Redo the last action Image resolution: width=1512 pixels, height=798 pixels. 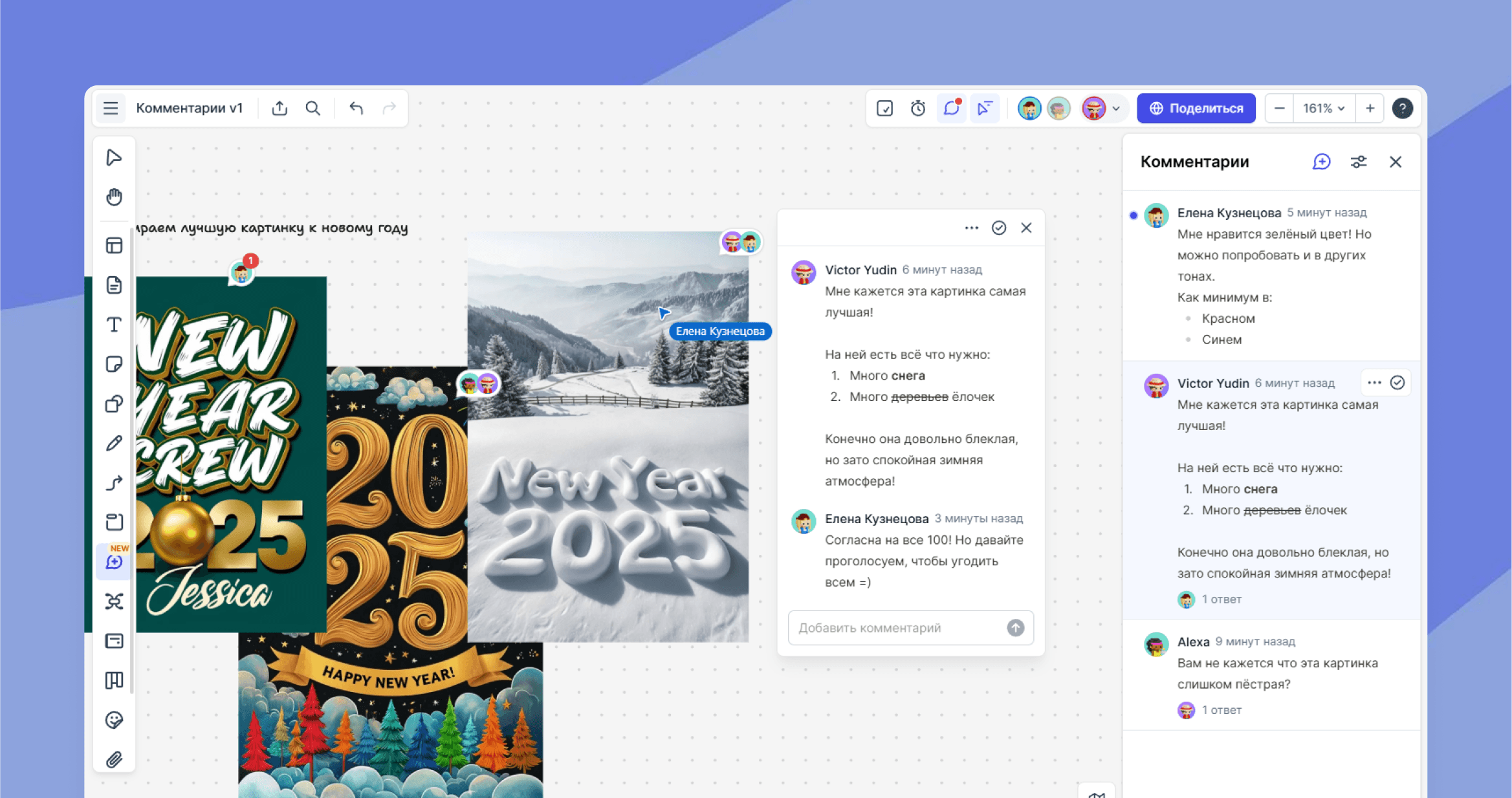[389, 108]
